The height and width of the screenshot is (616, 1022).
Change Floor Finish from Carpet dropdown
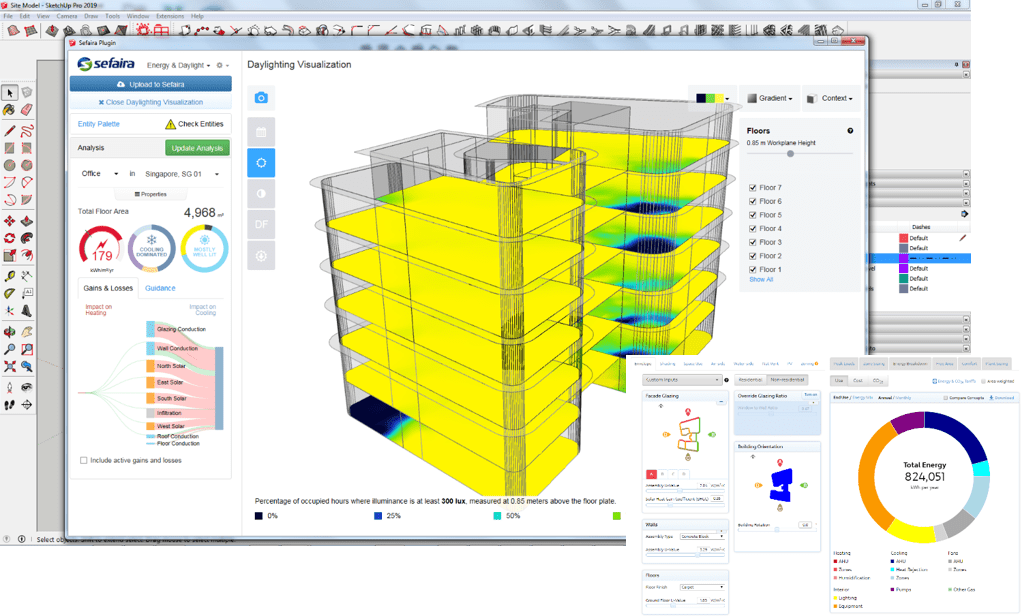[704, 586]
